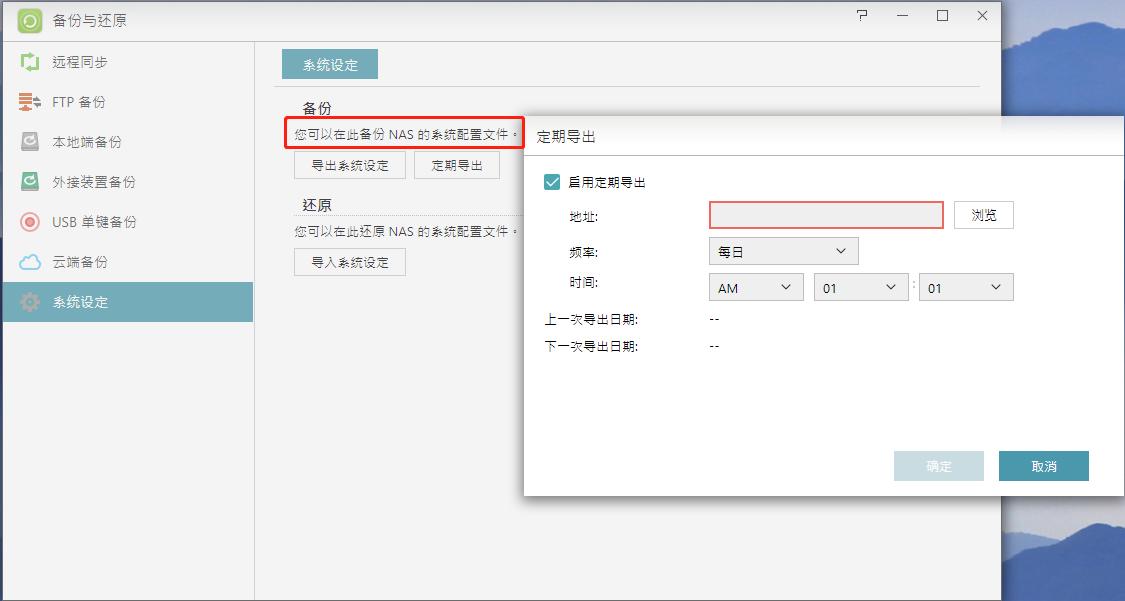Click the 系统设定 gear icon in sidebar
The width and height of the screenshot is (1125, 601).
(x=30, y=301)
